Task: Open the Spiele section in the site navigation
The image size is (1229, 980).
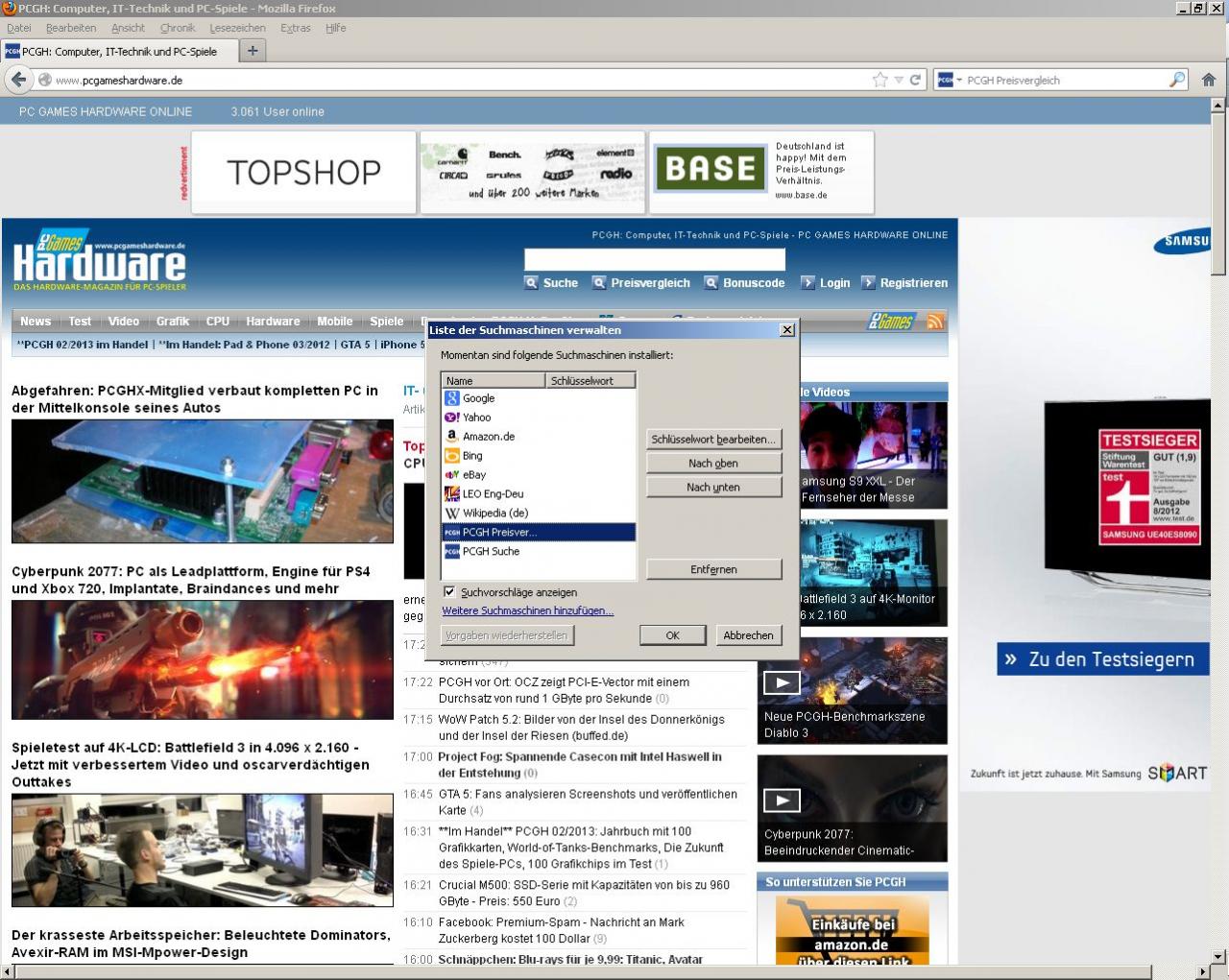Action: (387, 322)
